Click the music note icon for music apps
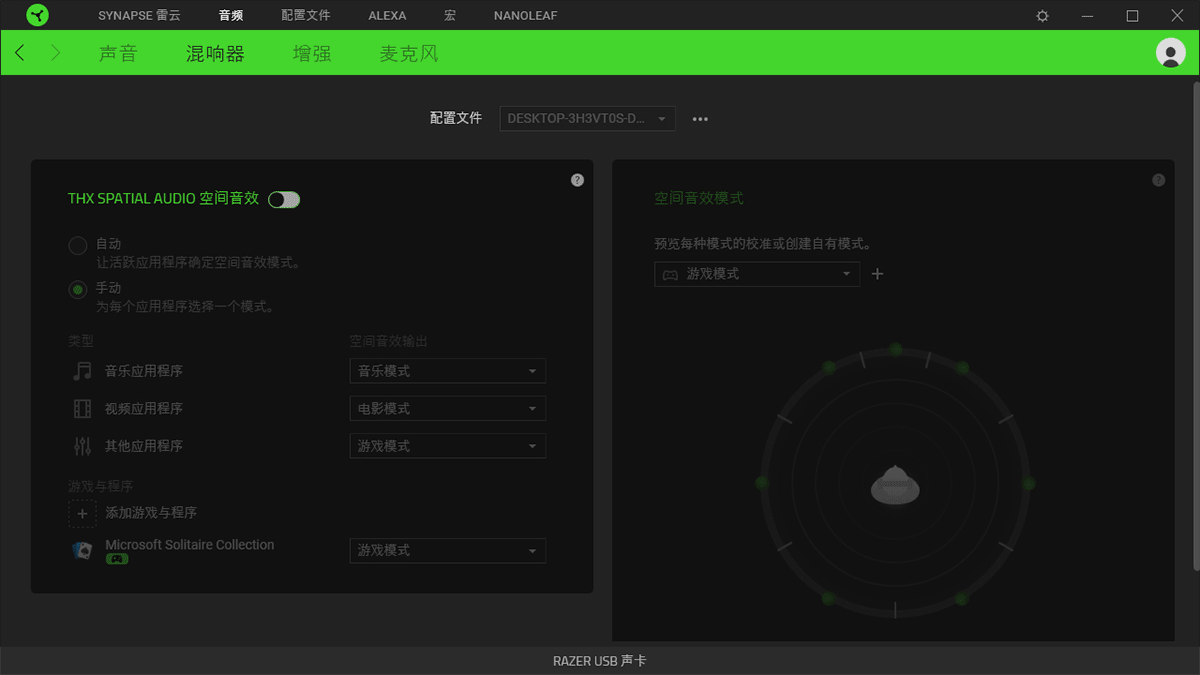The height and width of the screenshot is (675, 1200). (82, 371)
